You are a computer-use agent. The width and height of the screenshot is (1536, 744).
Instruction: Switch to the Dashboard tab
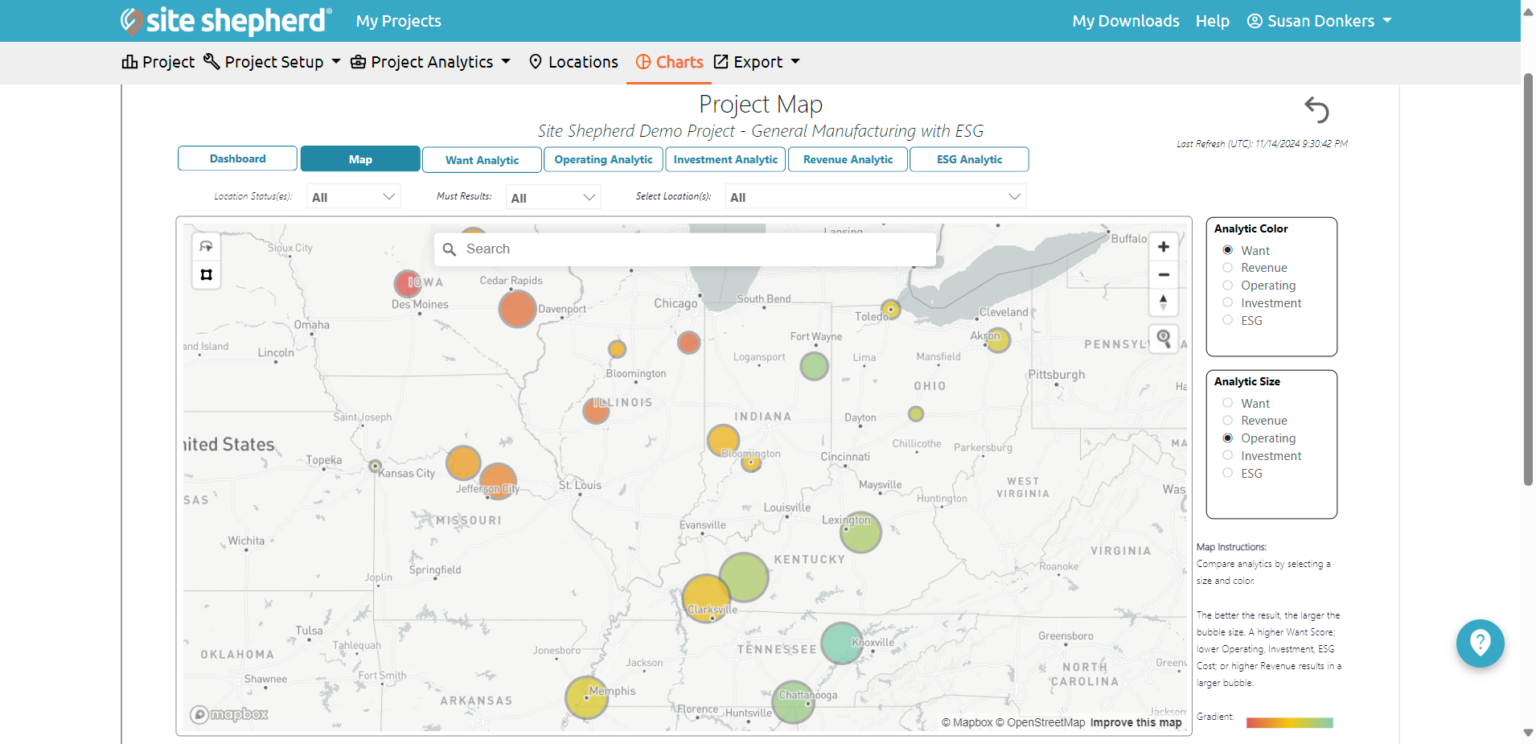pos(238,159)
